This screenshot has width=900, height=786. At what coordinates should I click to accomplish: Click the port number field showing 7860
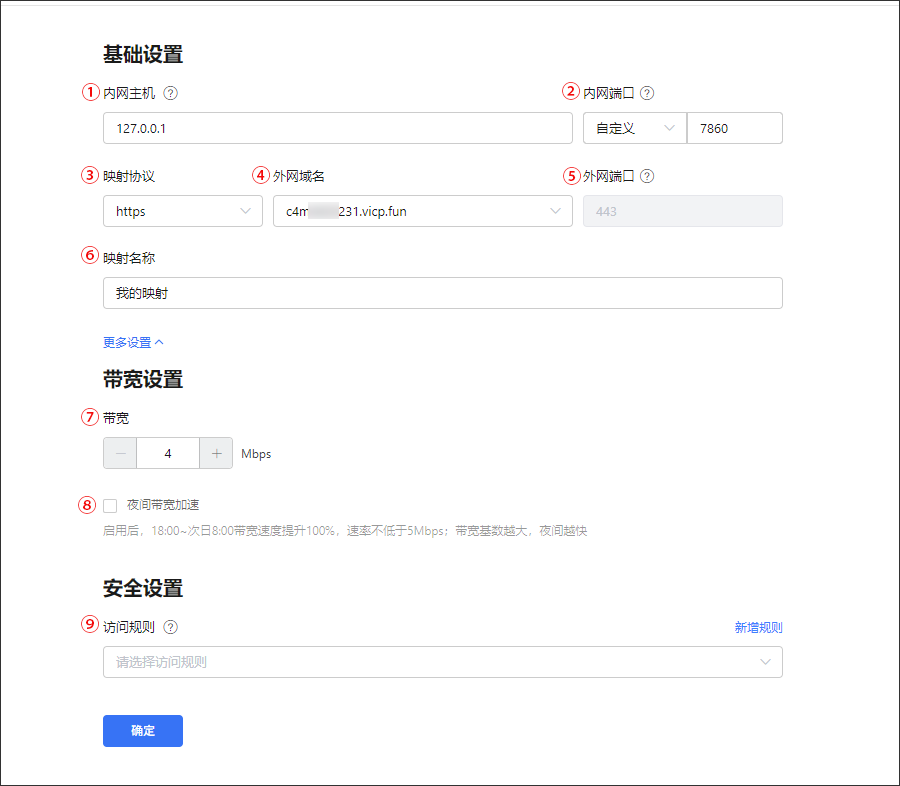734,128
